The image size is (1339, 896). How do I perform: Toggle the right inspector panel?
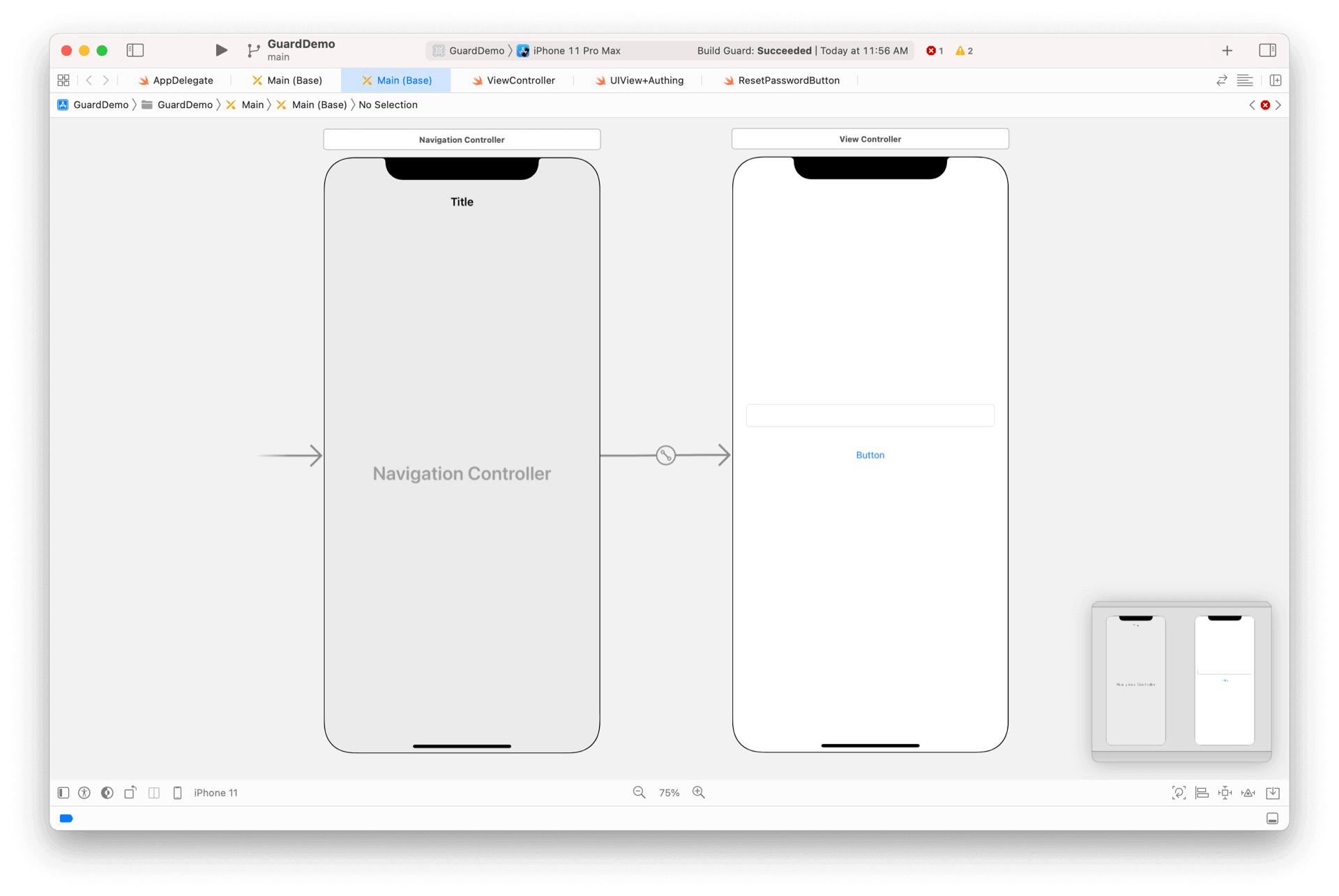coord(1267,50)
